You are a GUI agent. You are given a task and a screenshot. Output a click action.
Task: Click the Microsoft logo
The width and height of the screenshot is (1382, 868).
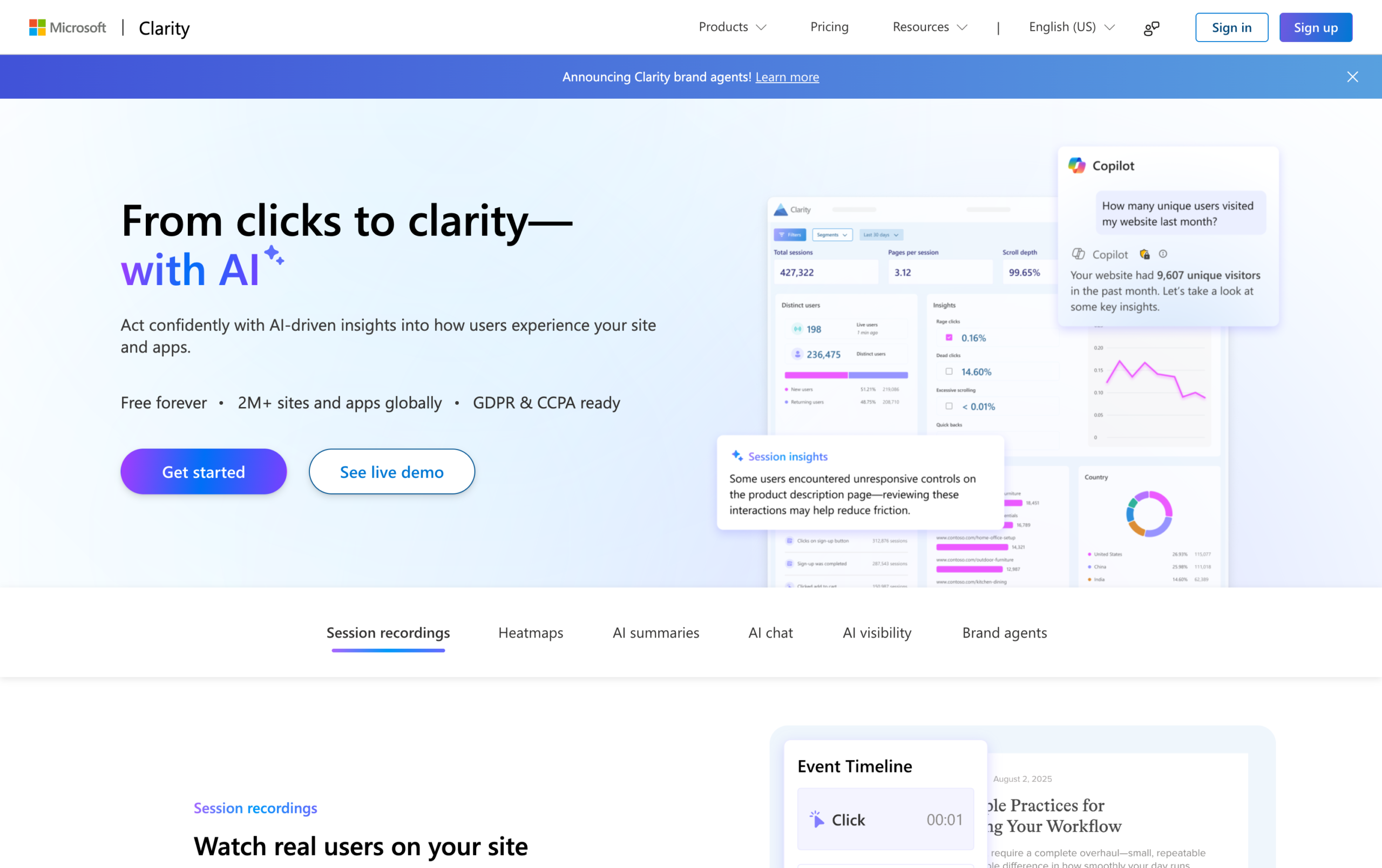point(67,27)
